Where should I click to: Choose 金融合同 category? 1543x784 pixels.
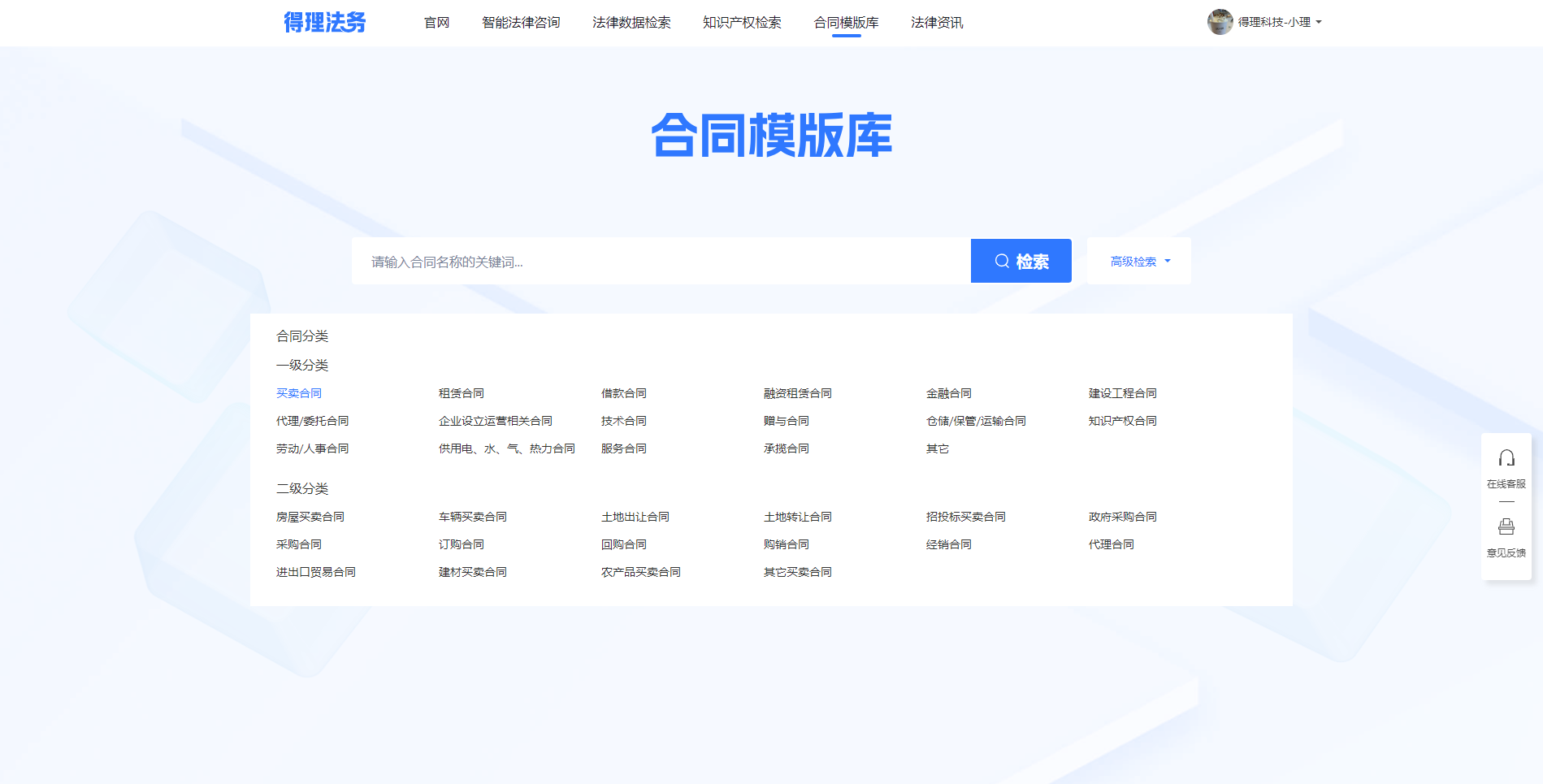click(949, 393)
